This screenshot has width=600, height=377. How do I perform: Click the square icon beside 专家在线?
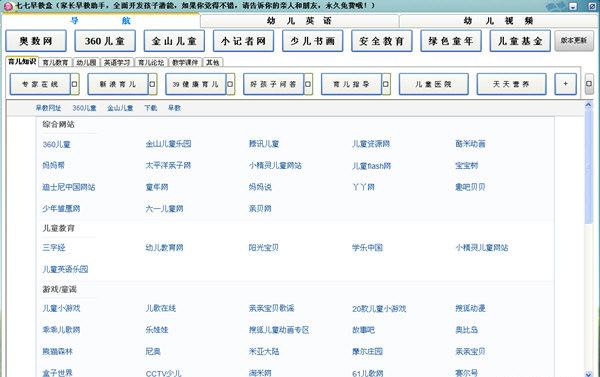75,84
